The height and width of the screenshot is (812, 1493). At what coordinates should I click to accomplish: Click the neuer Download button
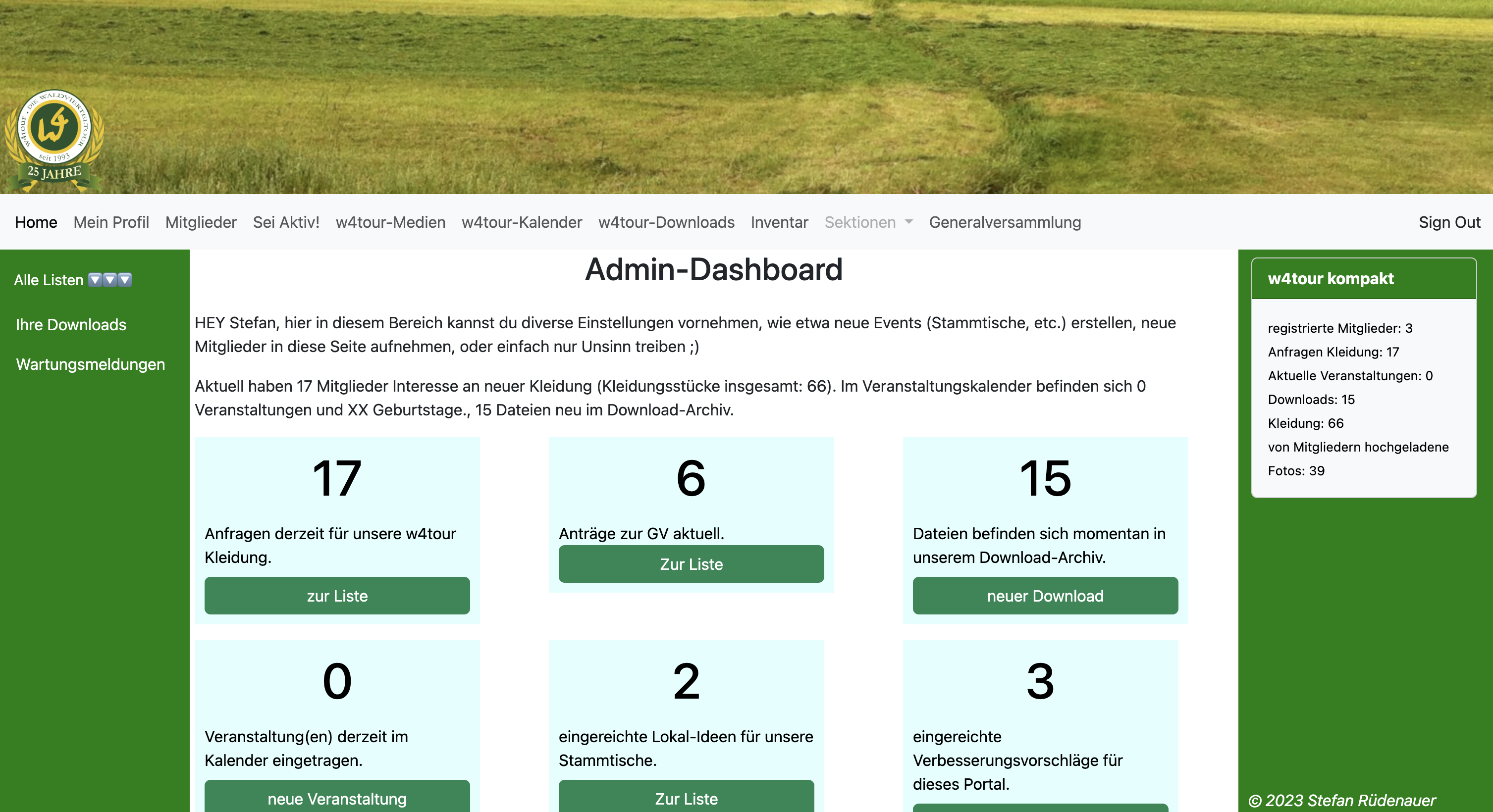coord(1044,596)
